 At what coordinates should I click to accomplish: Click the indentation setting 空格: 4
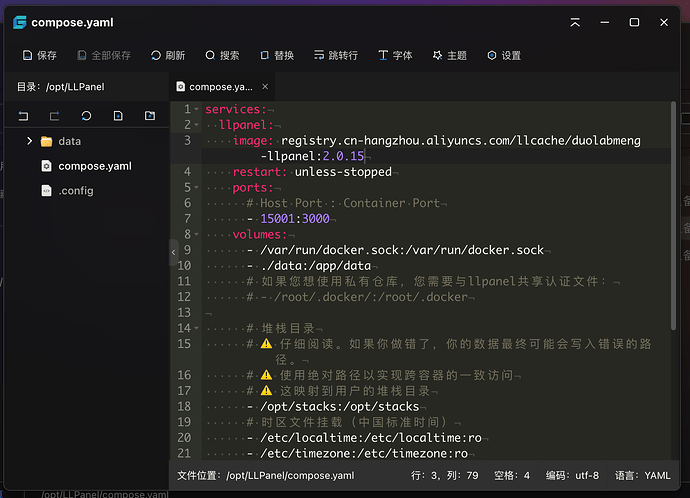[512, 476]
